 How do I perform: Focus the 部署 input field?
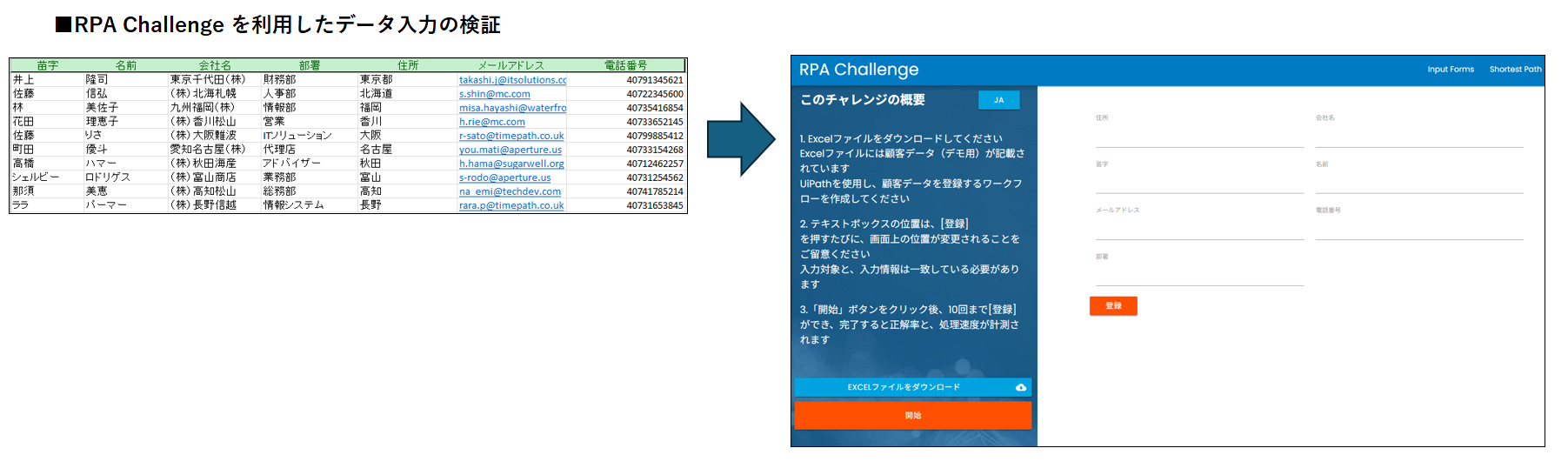(x=1199, y=276)
